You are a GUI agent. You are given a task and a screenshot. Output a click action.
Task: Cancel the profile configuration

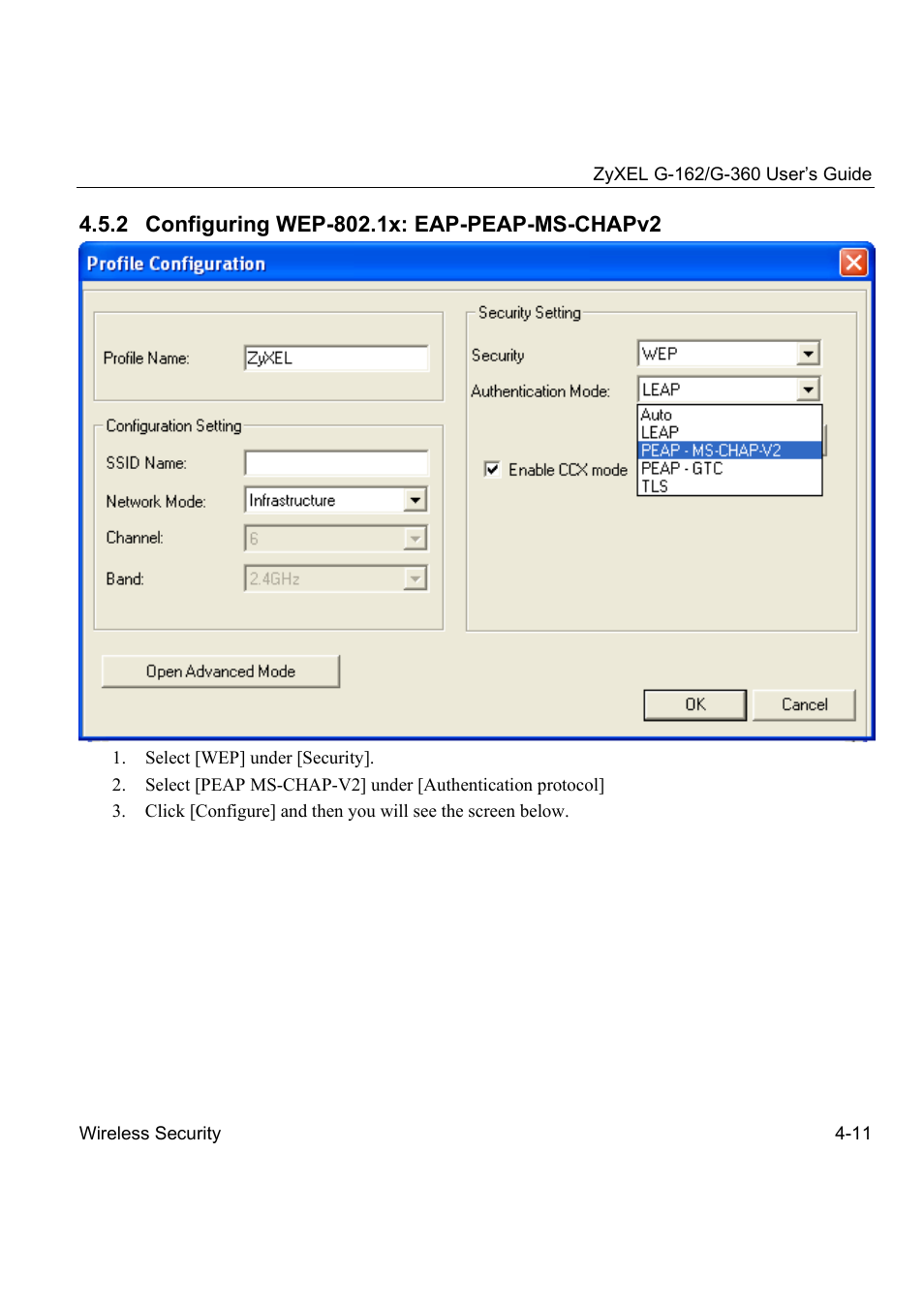[x=804, y=704]
